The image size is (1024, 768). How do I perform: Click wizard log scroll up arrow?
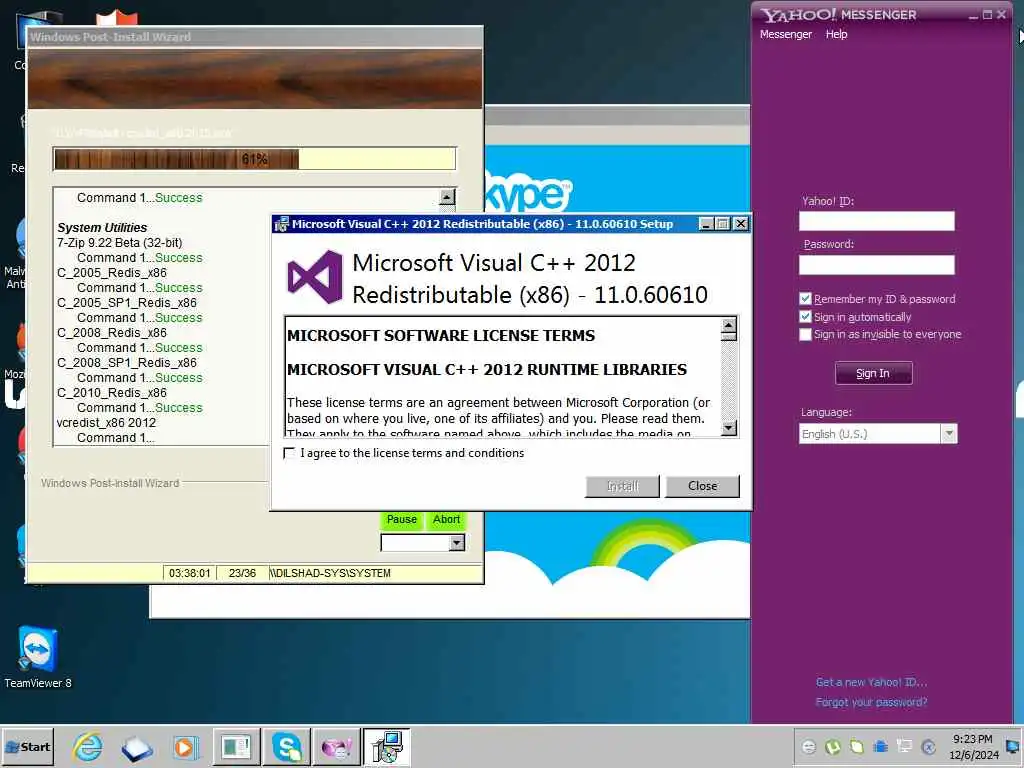pos(447,197)
